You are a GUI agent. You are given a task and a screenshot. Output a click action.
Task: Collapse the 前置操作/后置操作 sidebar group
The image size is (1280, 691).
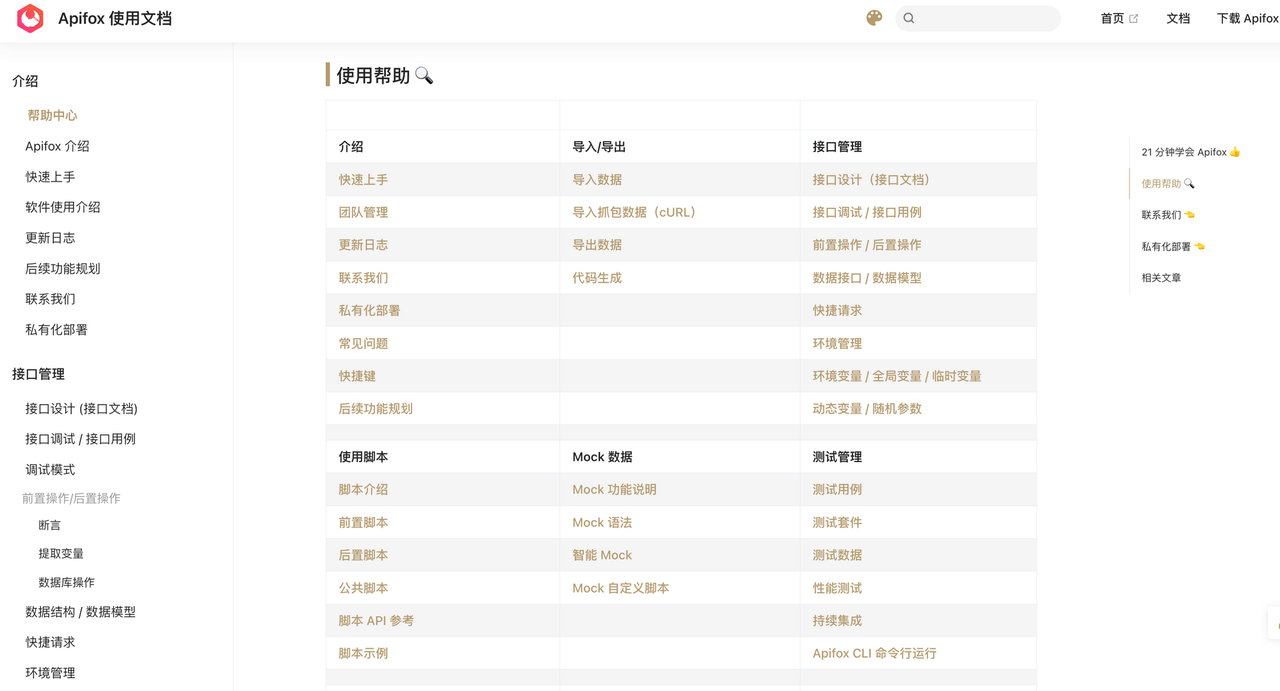tap(71, 498)
